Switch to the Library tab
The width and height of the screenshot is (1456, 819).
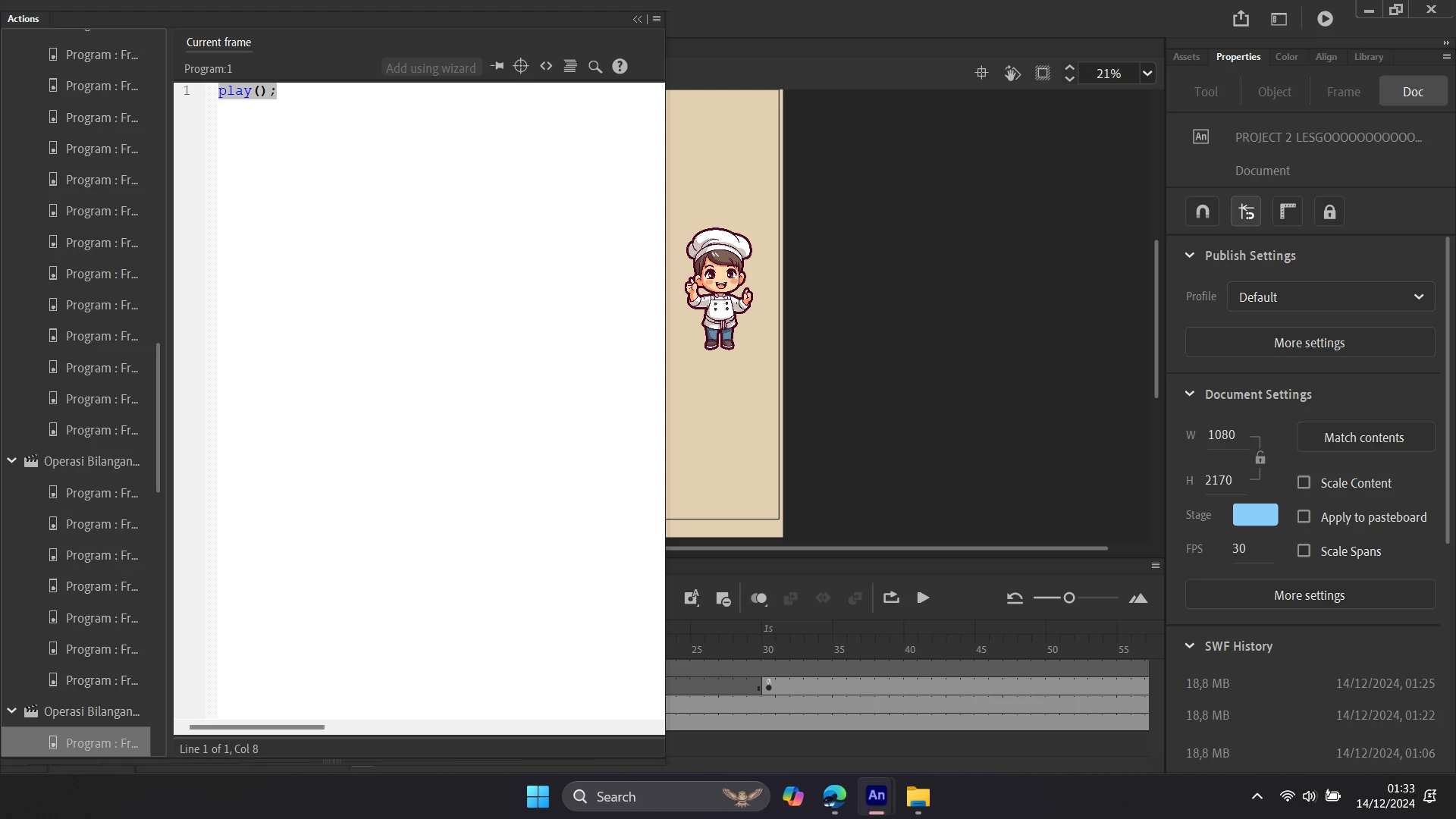pos(1368,57)
